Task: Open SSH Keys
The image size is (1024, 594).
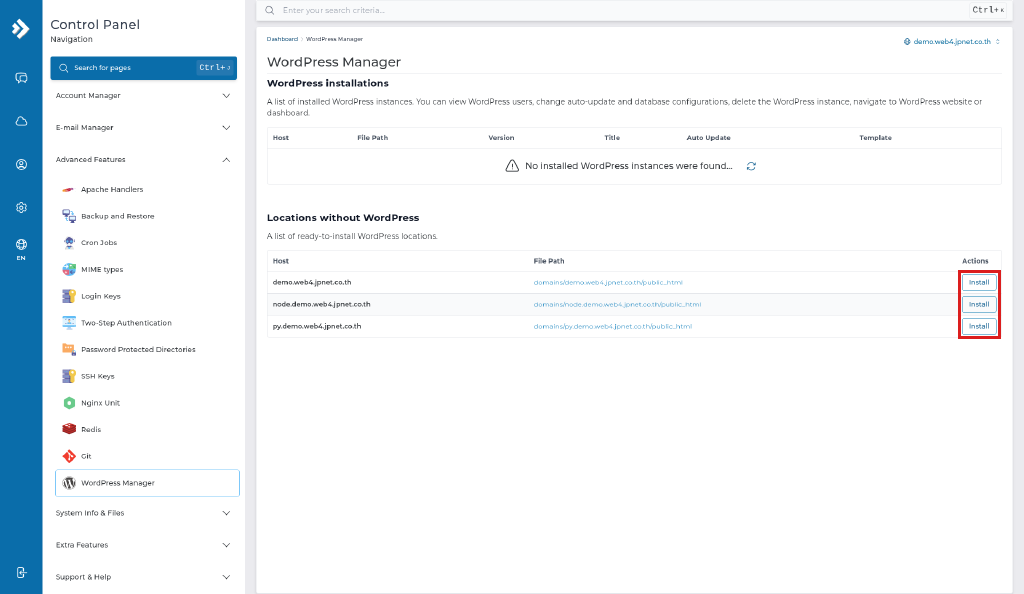Action: (97, 377)
